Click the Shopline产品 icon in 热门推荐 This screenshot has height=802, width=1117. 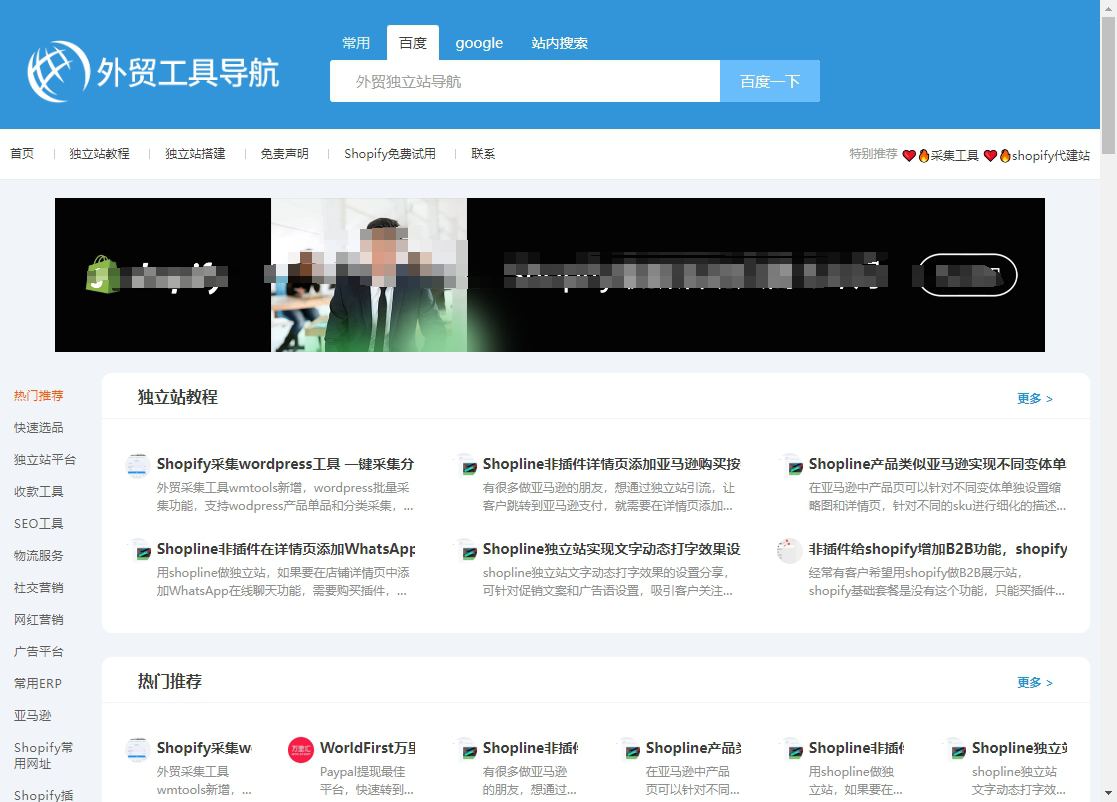[x=630, y=749]
